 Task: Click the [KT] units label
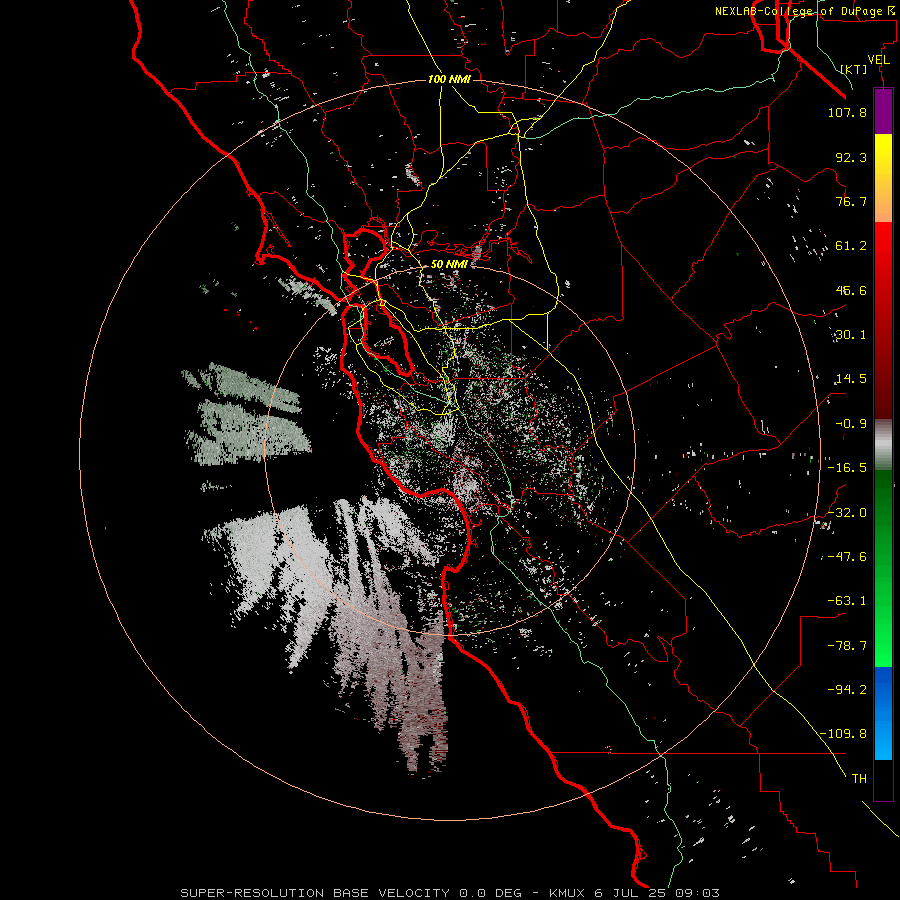click(854, 69)
